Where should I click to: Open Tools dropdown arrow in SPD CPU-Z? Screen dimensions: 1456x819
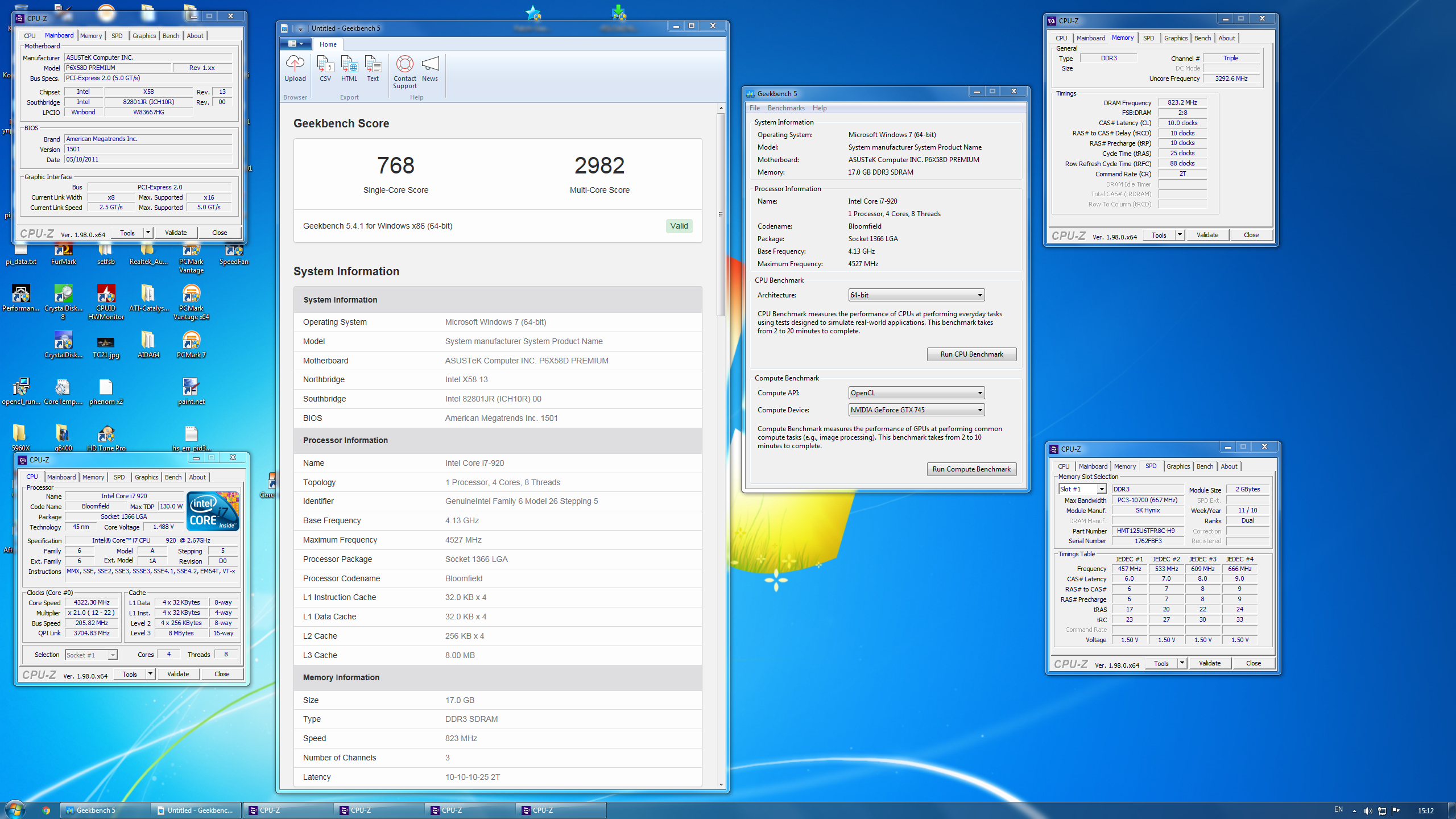point(1182,663)
